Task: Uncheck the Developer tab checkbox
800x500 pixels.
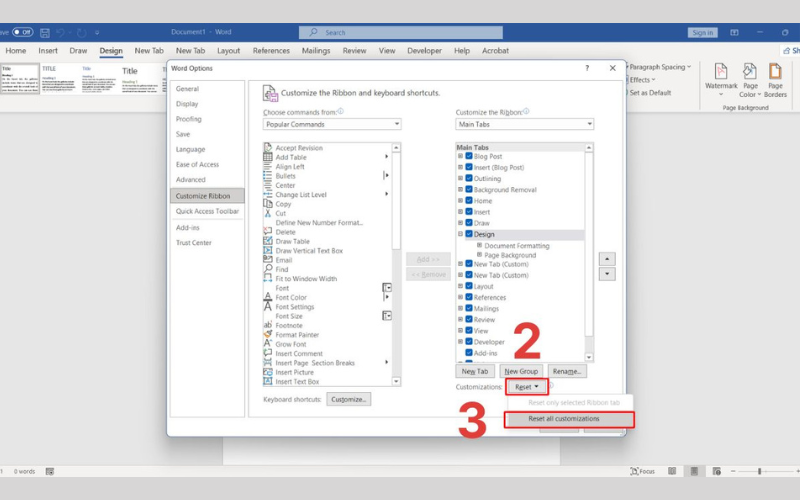Action: click(468, 342)
